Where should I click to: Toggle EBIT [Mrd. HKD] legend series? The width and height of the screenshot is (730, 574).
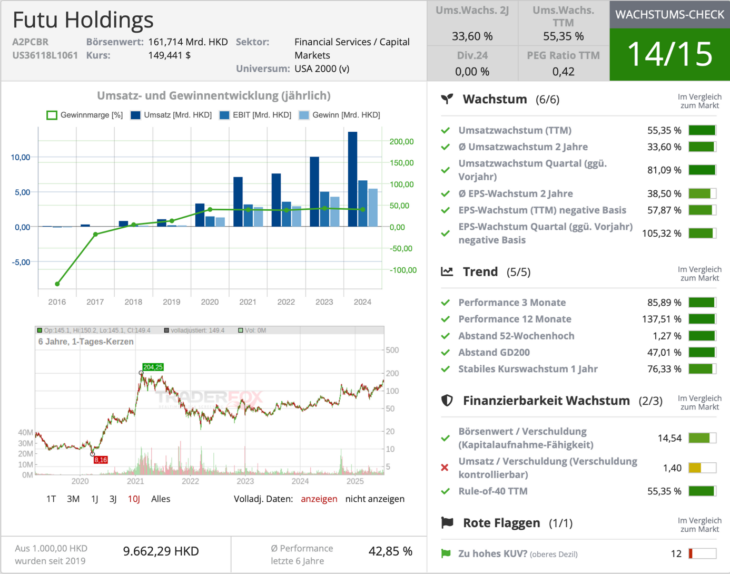tap(256, 115)
